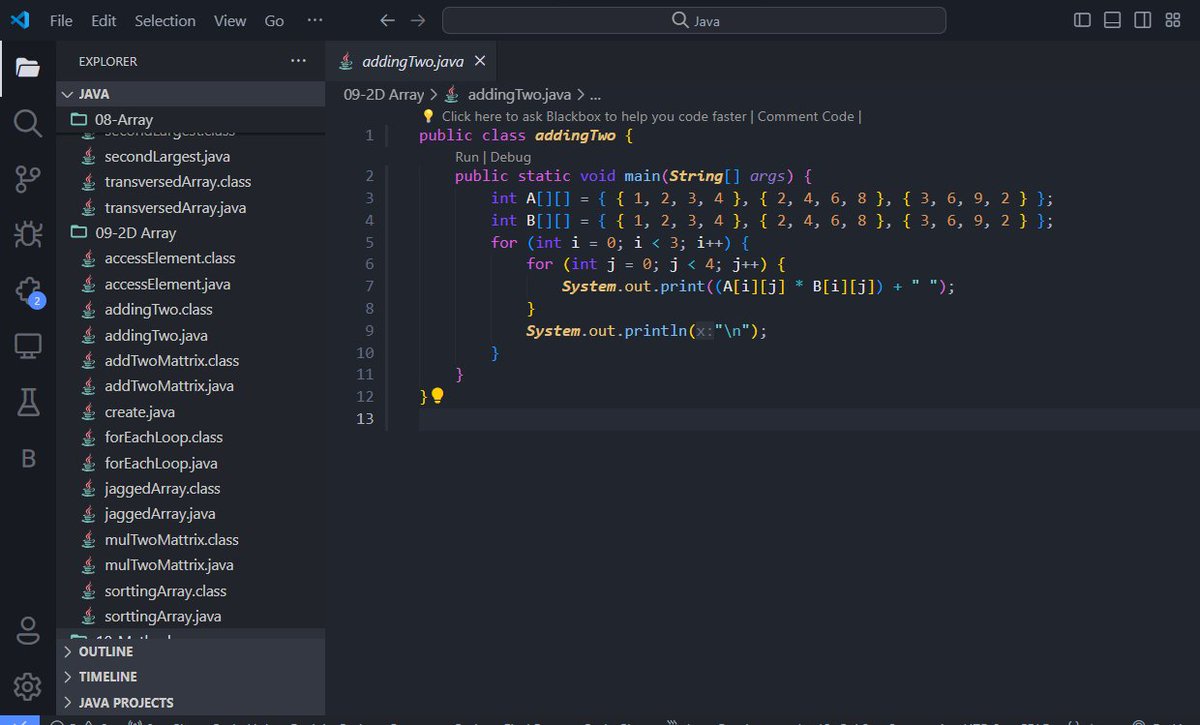Click the Java search command center box
Image resolution: width=1200 pixels, height=725 pixels.
point(694,20)
